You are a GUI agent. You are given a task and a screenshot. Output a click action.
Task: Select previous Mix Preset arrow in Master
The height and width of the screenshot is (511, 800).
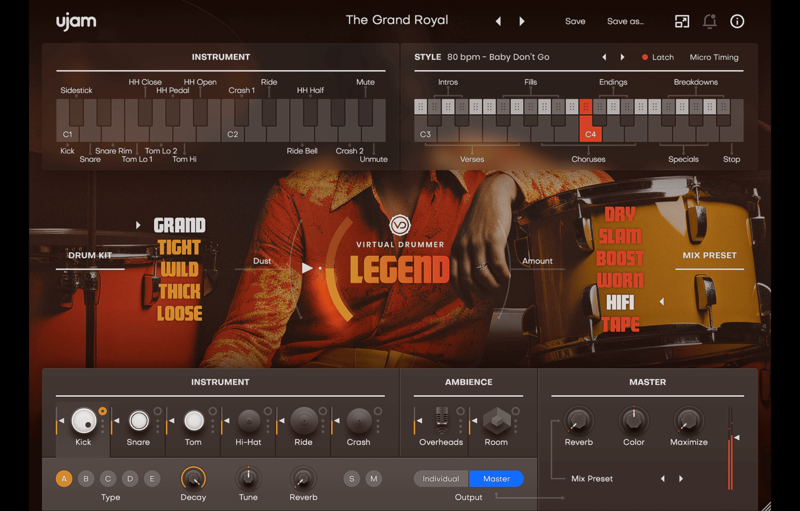pyautogui.click(x=663, y=479)
